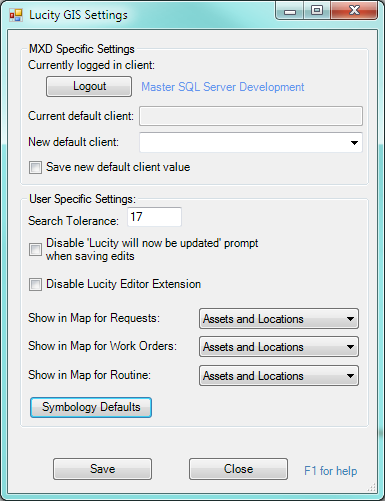Expand Show in Map for Requests dropdown
Viewport: 385px width, 501px height.
279,319
